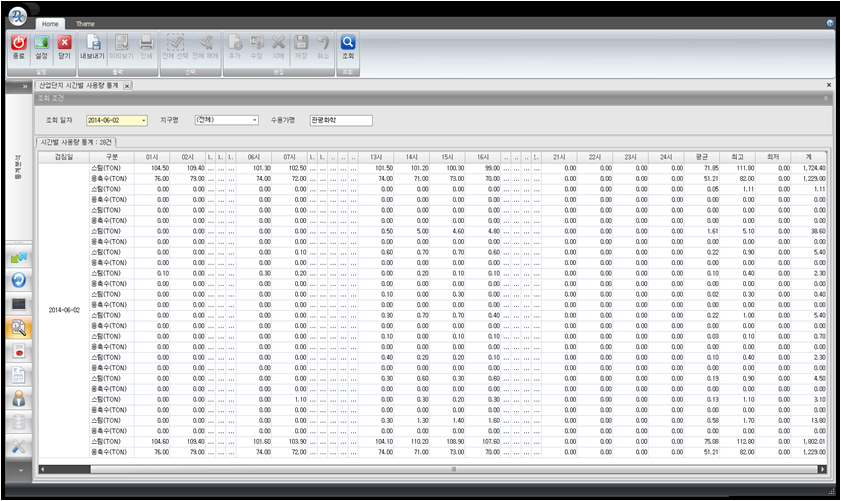
Task: Click the wrench tools icon in sidebar
Action: (18, 446)
